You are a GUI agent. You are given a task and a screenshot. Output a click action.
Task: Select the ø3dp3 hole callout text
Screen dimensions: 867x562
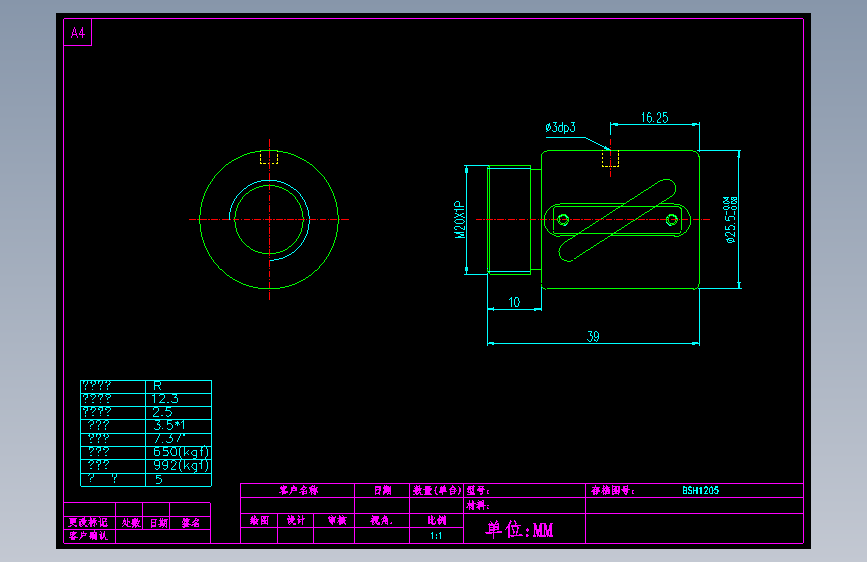pyautogui.click(x=560, y=128)
